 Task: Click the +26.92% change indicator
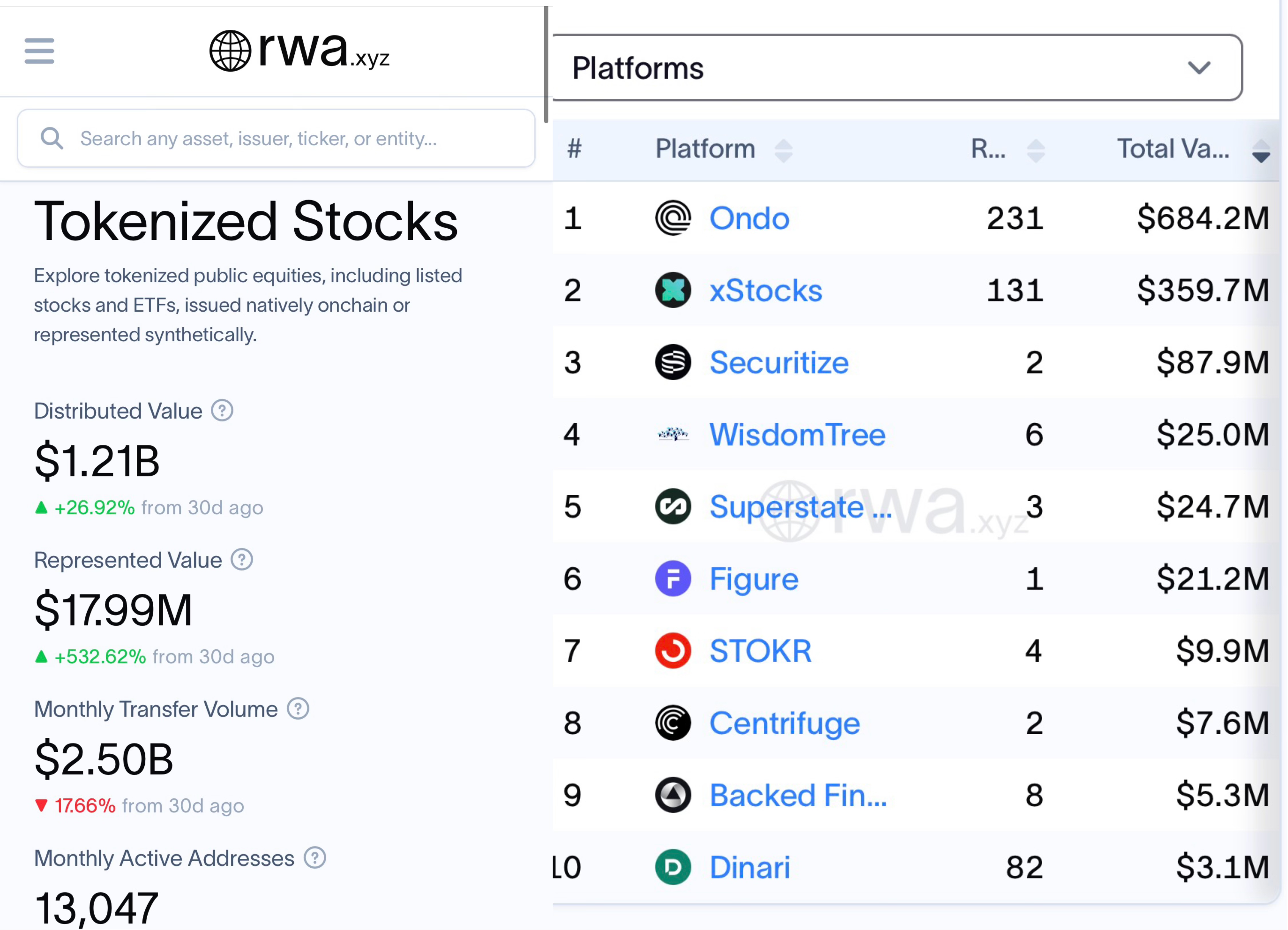[x=85, y=507]
